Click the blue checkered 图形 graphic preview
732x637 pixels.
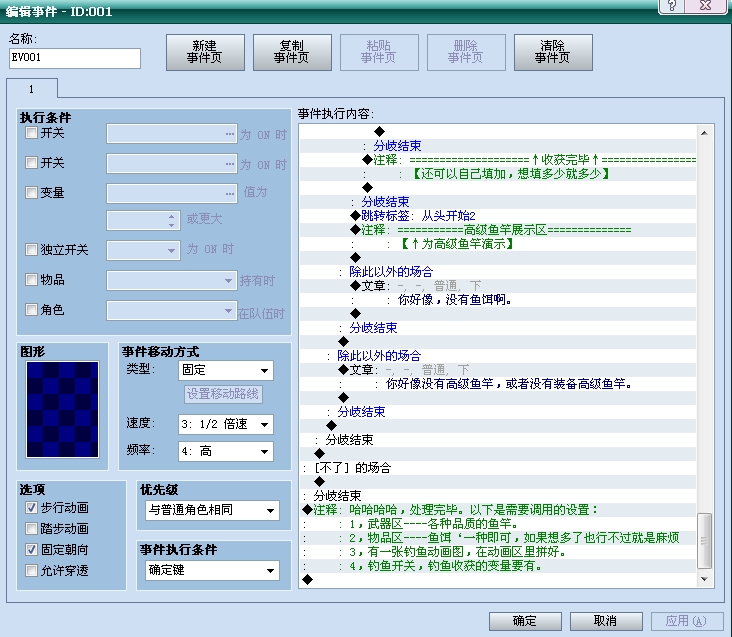pyautogui.click(x=63, y=409)
